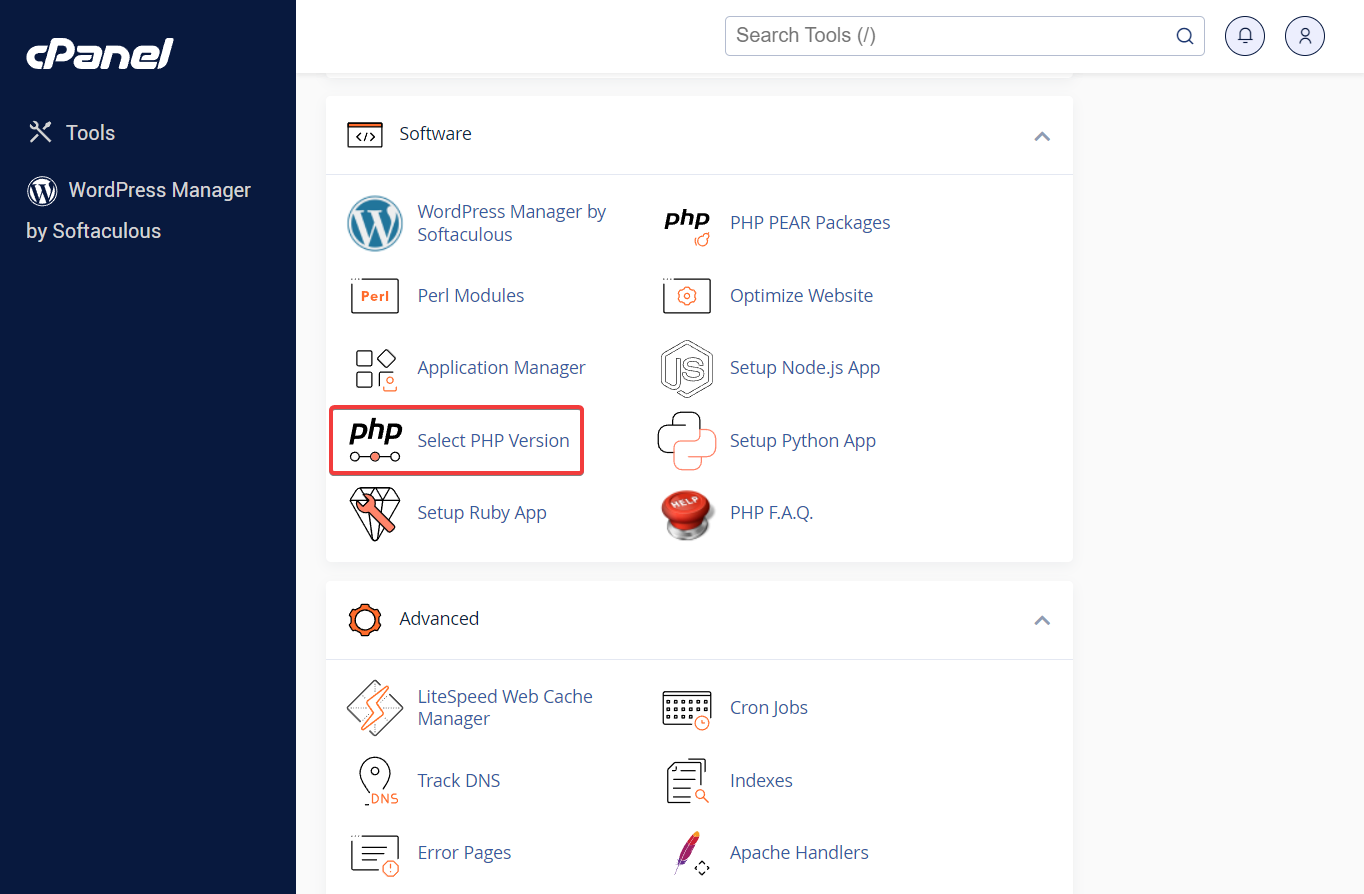Viewport: 1364px width, 894px height.
Task: Click the WordPress Manager icon in Software
Action: (x=375, y=223)
